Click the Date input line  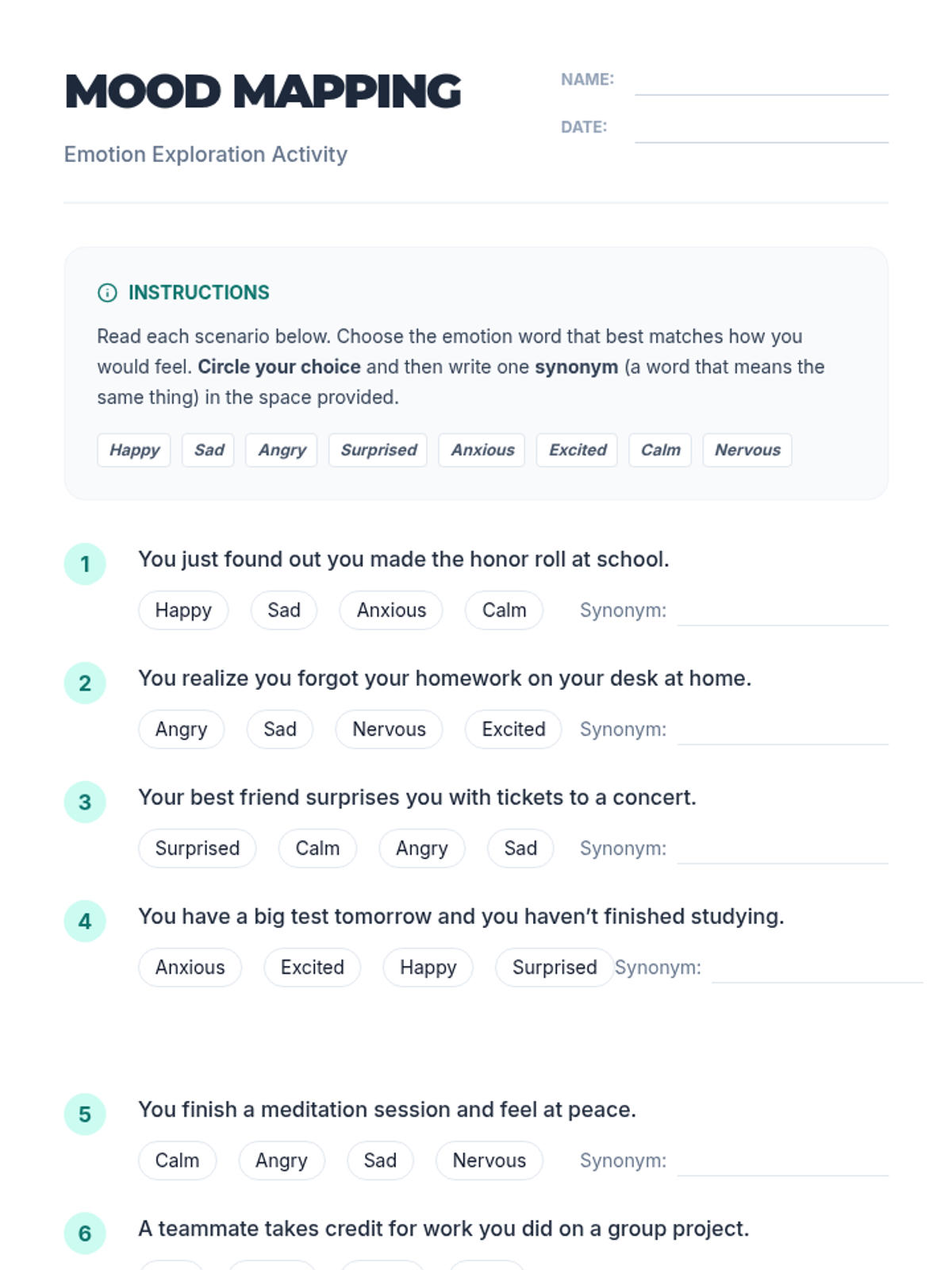761,130
